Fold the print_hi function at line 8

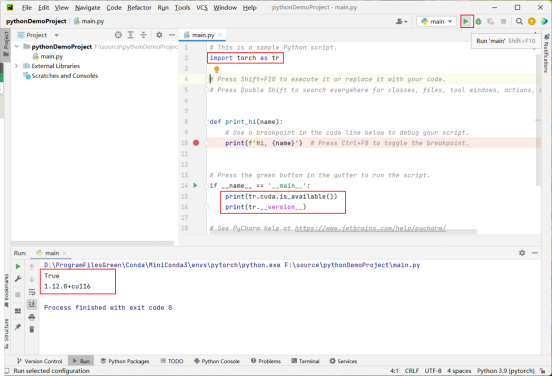(x=207, y=122)
